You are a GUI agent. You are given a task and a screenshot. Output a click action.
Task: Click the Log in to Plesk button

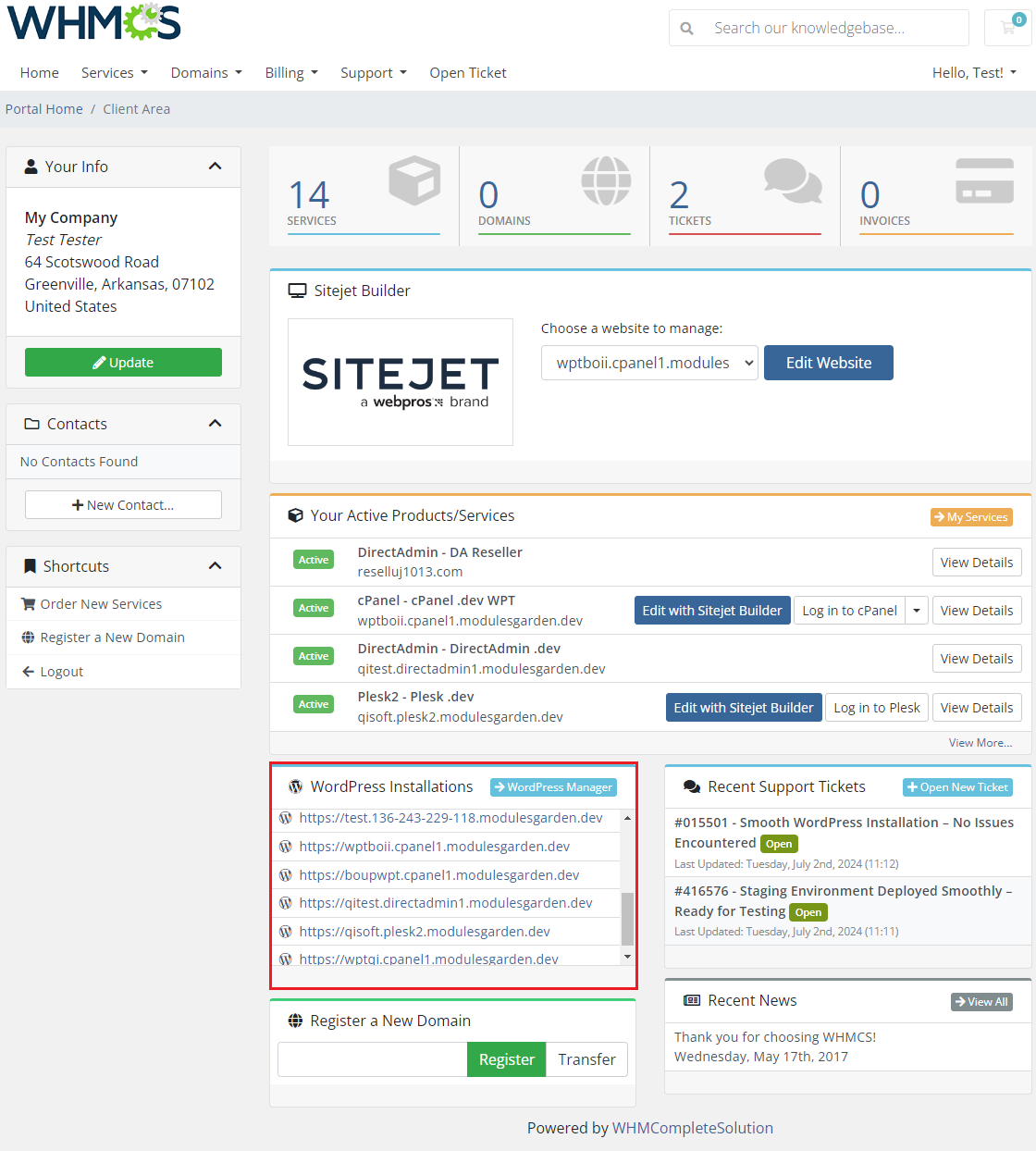coord(877,708)
